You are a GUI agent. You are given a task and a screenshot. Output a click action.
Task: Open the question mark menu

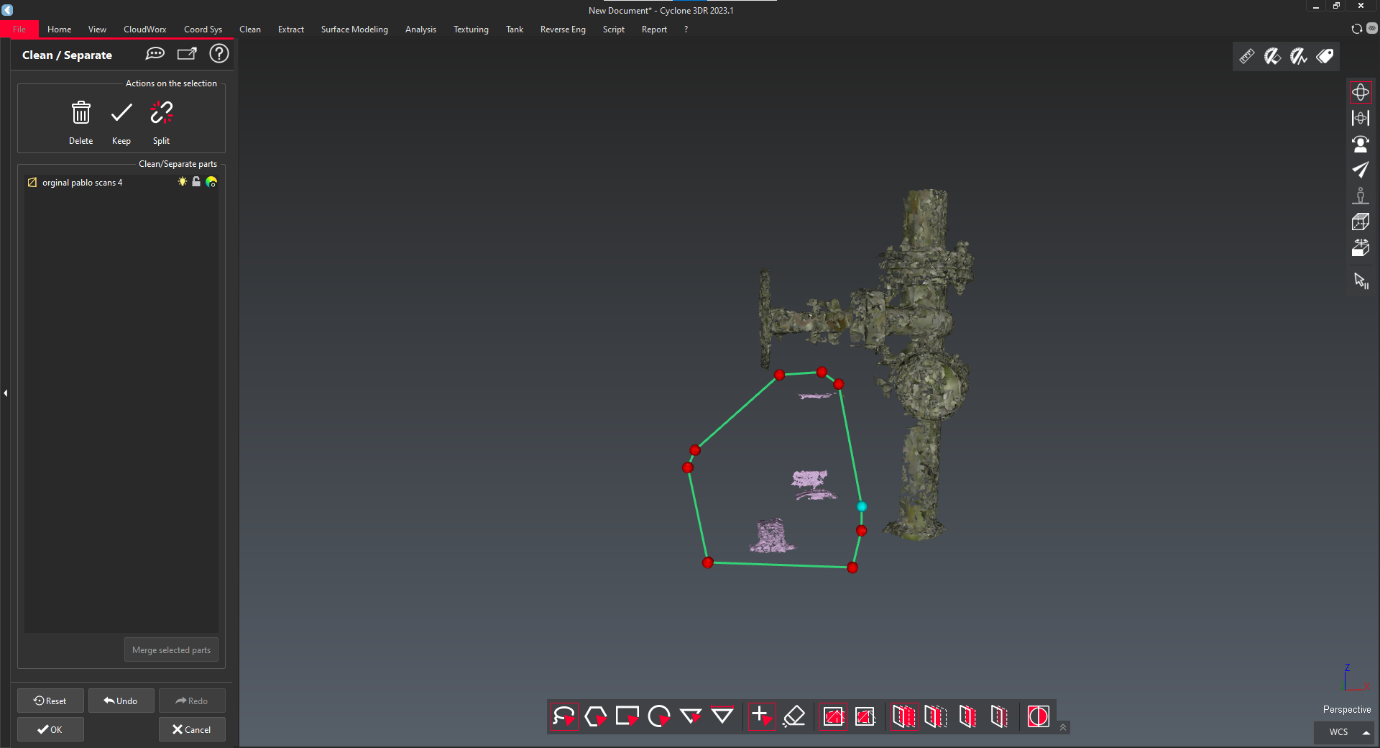pyautogui.click(x=686, y=29)
